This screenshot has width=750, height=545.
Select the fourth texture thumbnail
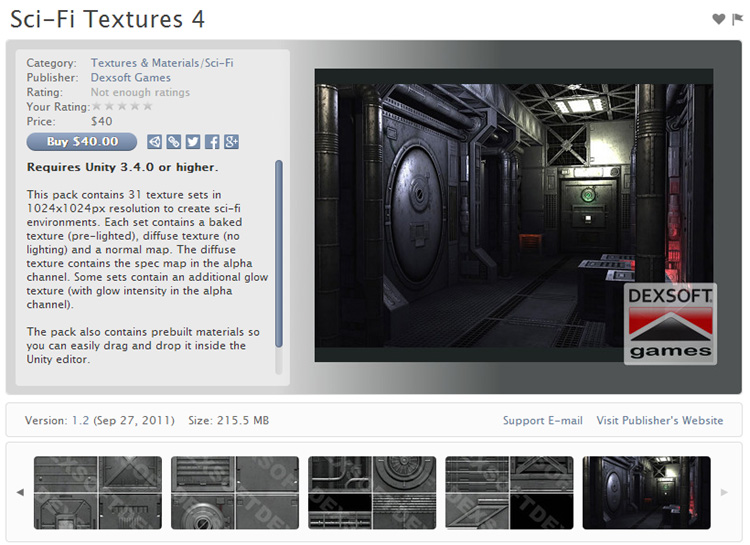(509, 493)
